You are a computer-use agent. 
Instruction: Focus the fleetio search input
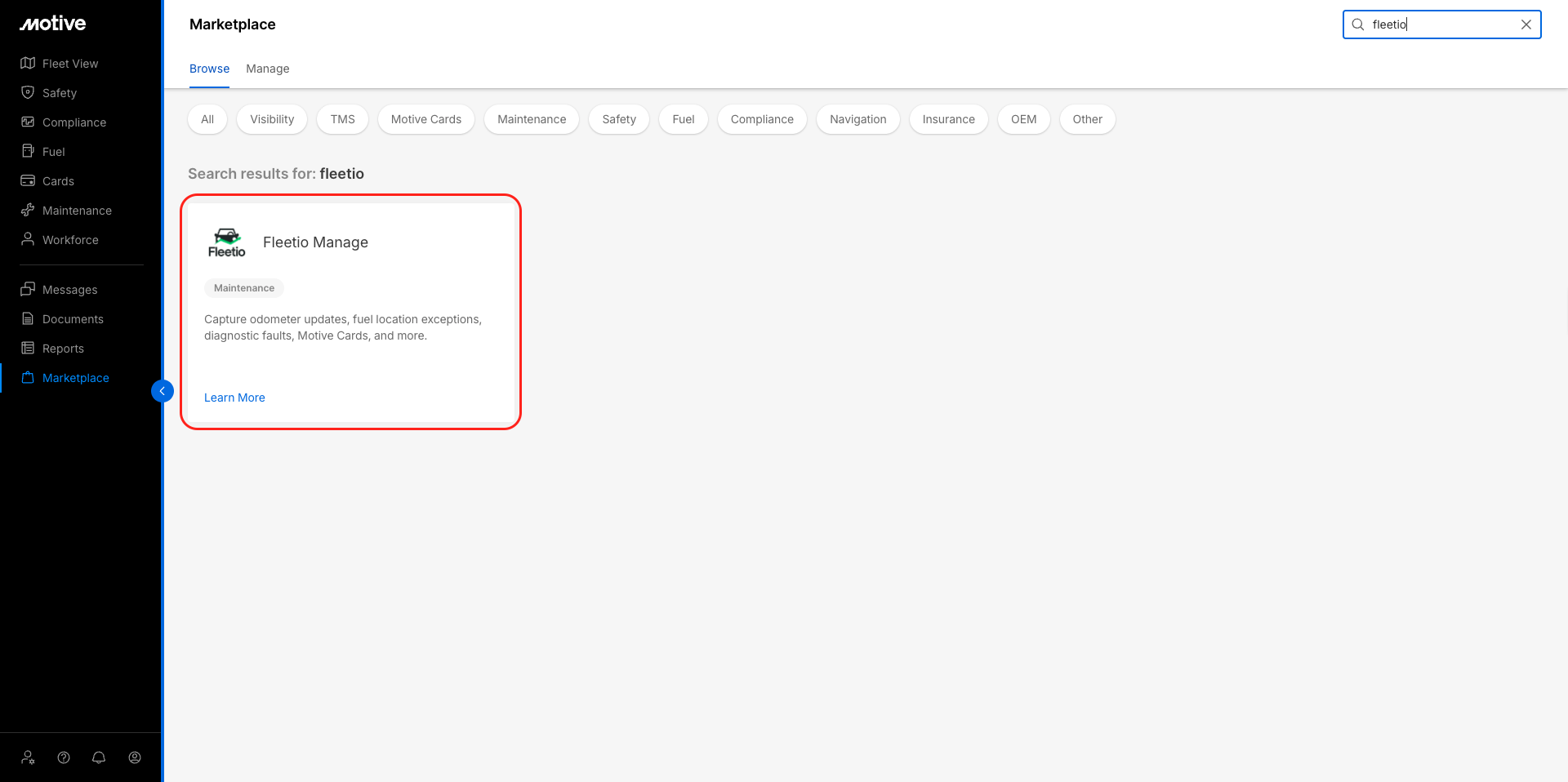coord(1441,24)
